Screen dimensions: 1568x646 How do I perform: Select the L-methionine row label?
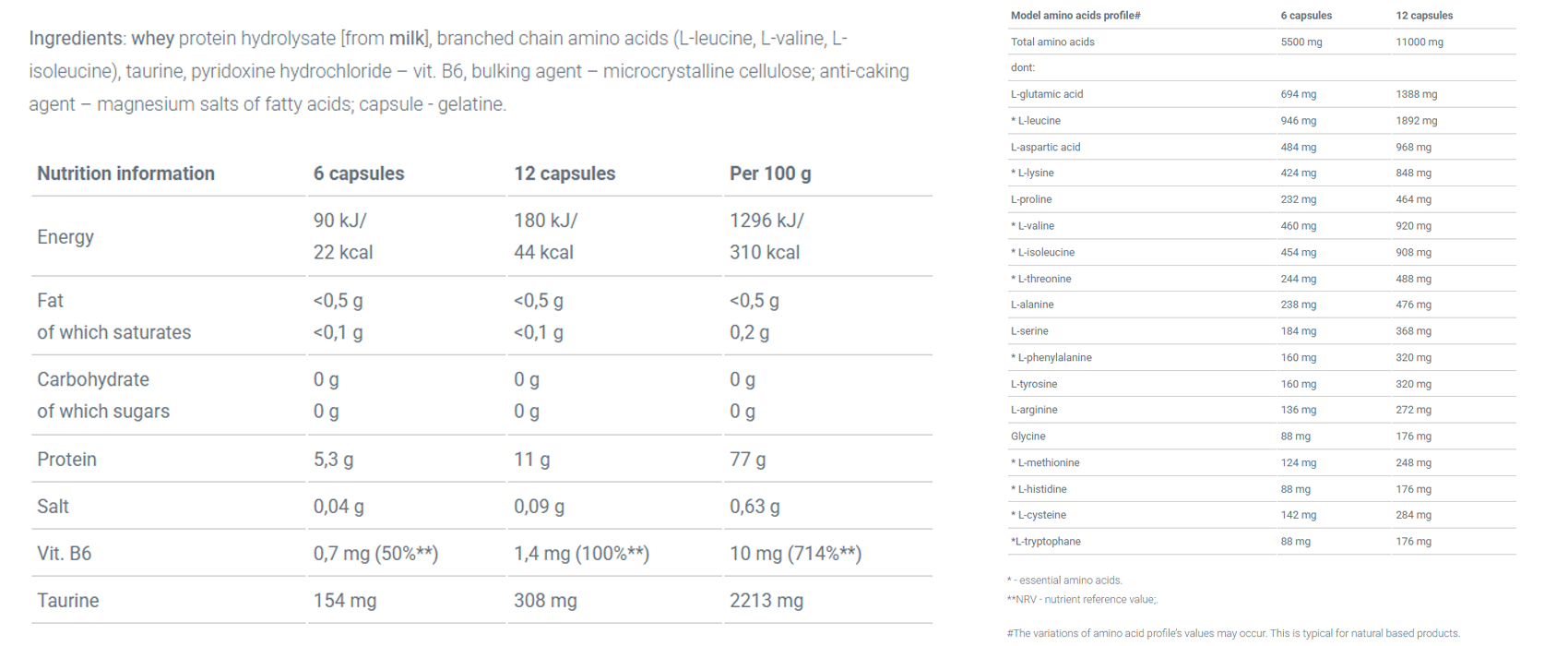click(1048, 463)
